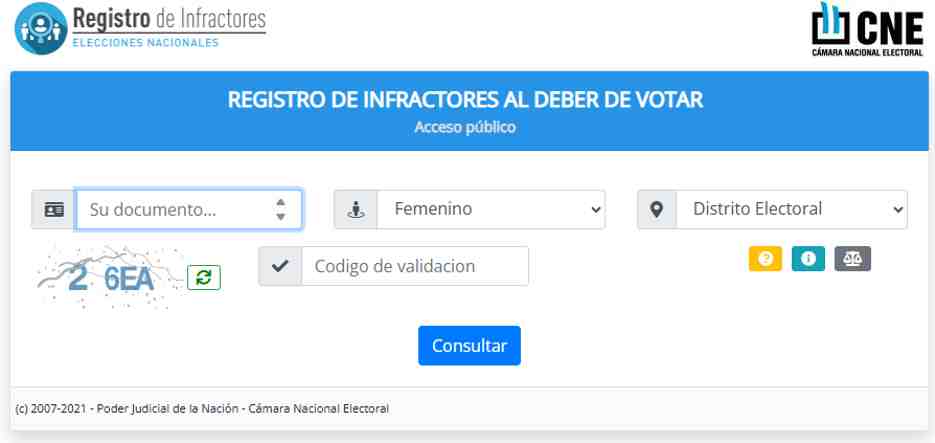935x443 pixels.
Task: Expand the Distrito Electoral dropdown
Action: (x=792, y=209)
